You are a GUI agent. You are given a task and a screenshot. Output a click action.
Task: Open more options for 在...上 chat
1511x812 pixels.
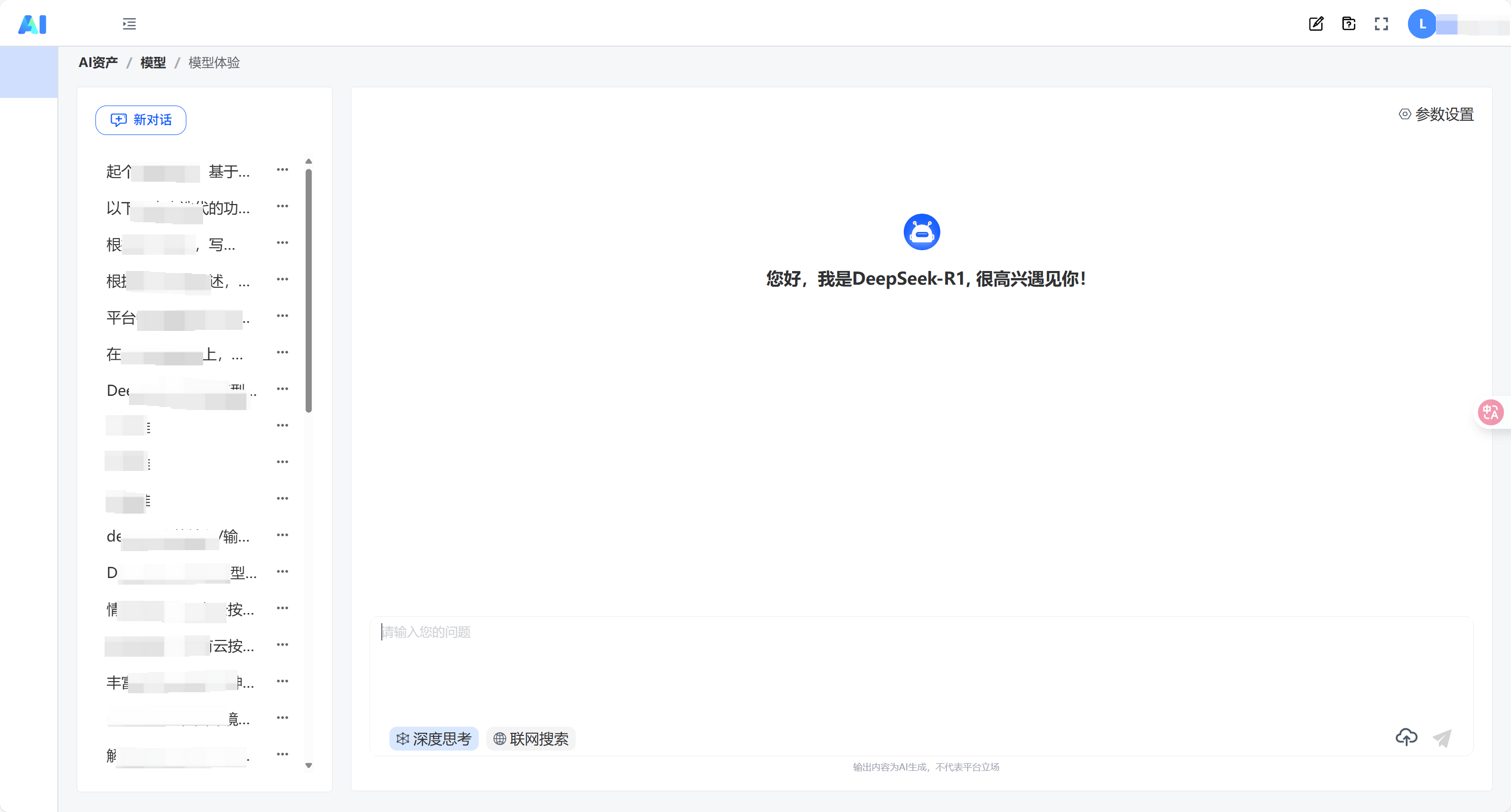tap(282, 352)
